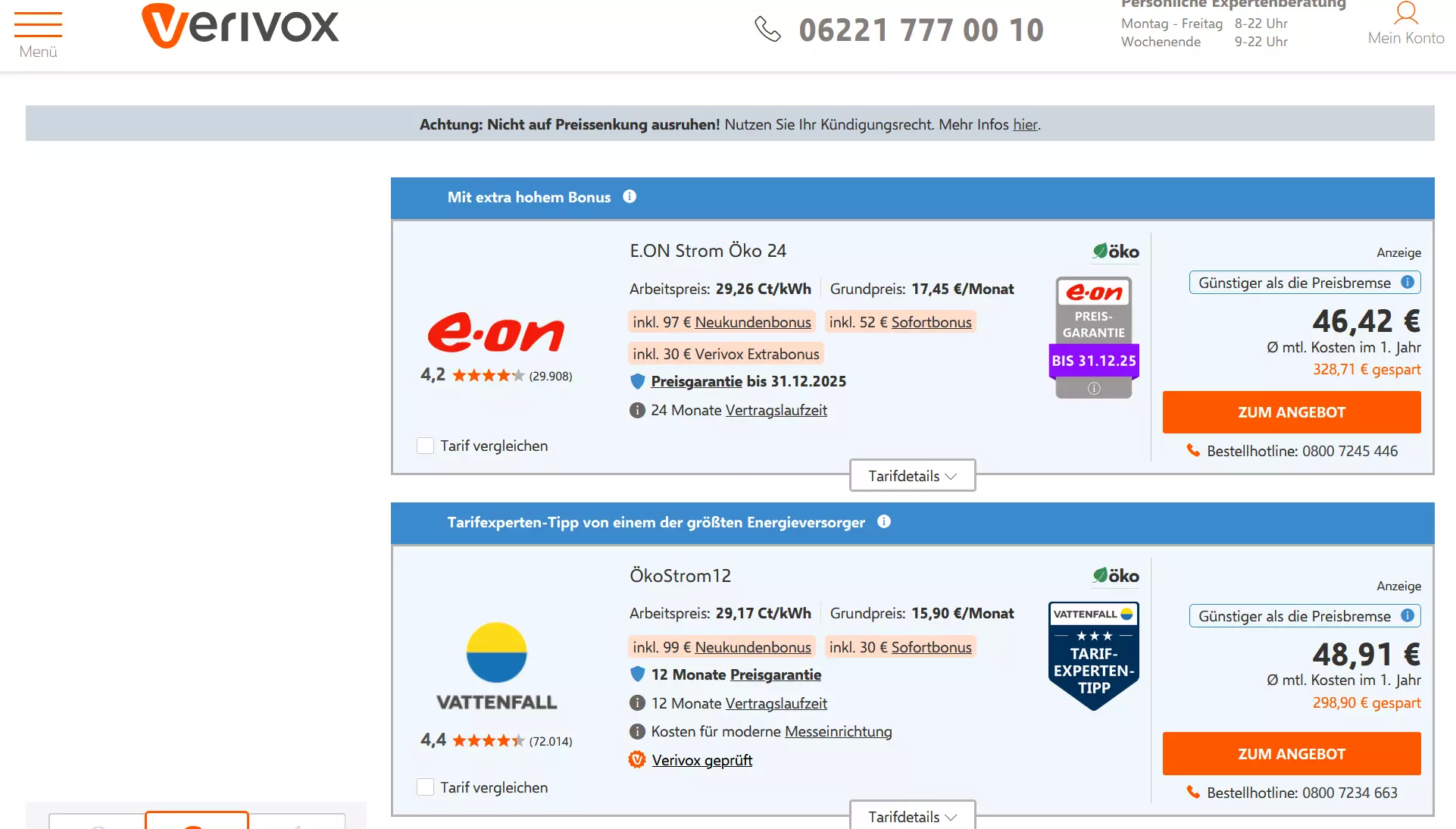Click the 'inkl. 30 € Verivox Extrabonus' tag
The image size is (1456, 829).
(x=726, y=354)
